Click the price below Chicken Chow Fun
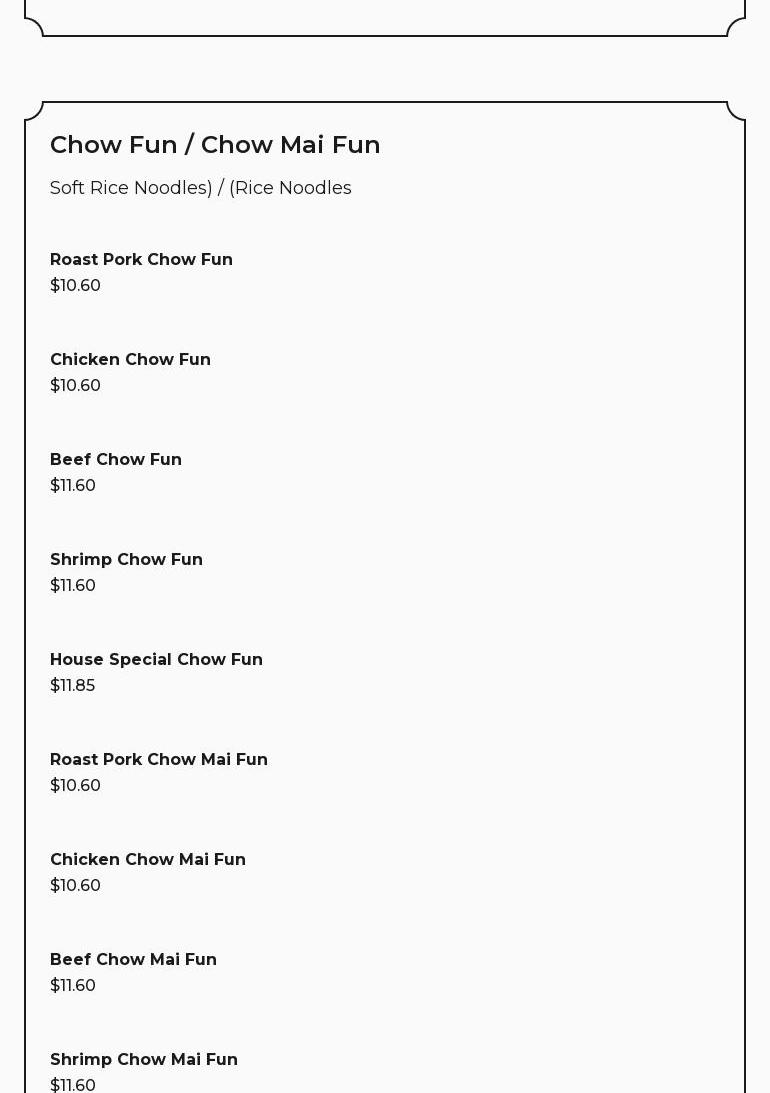Image resolution: width=770 pixels, height=1093 pixels. coord(75,385)
